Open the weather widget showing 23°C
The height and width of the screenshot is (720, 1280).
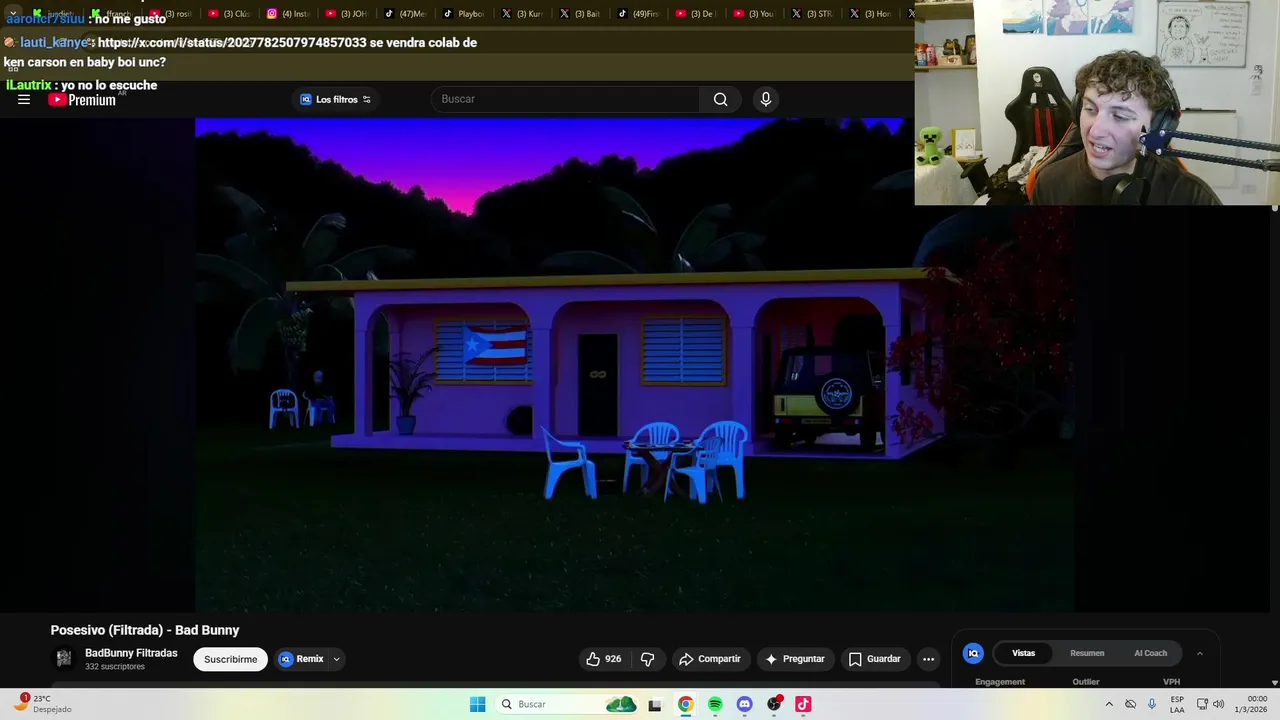point(42,704)
